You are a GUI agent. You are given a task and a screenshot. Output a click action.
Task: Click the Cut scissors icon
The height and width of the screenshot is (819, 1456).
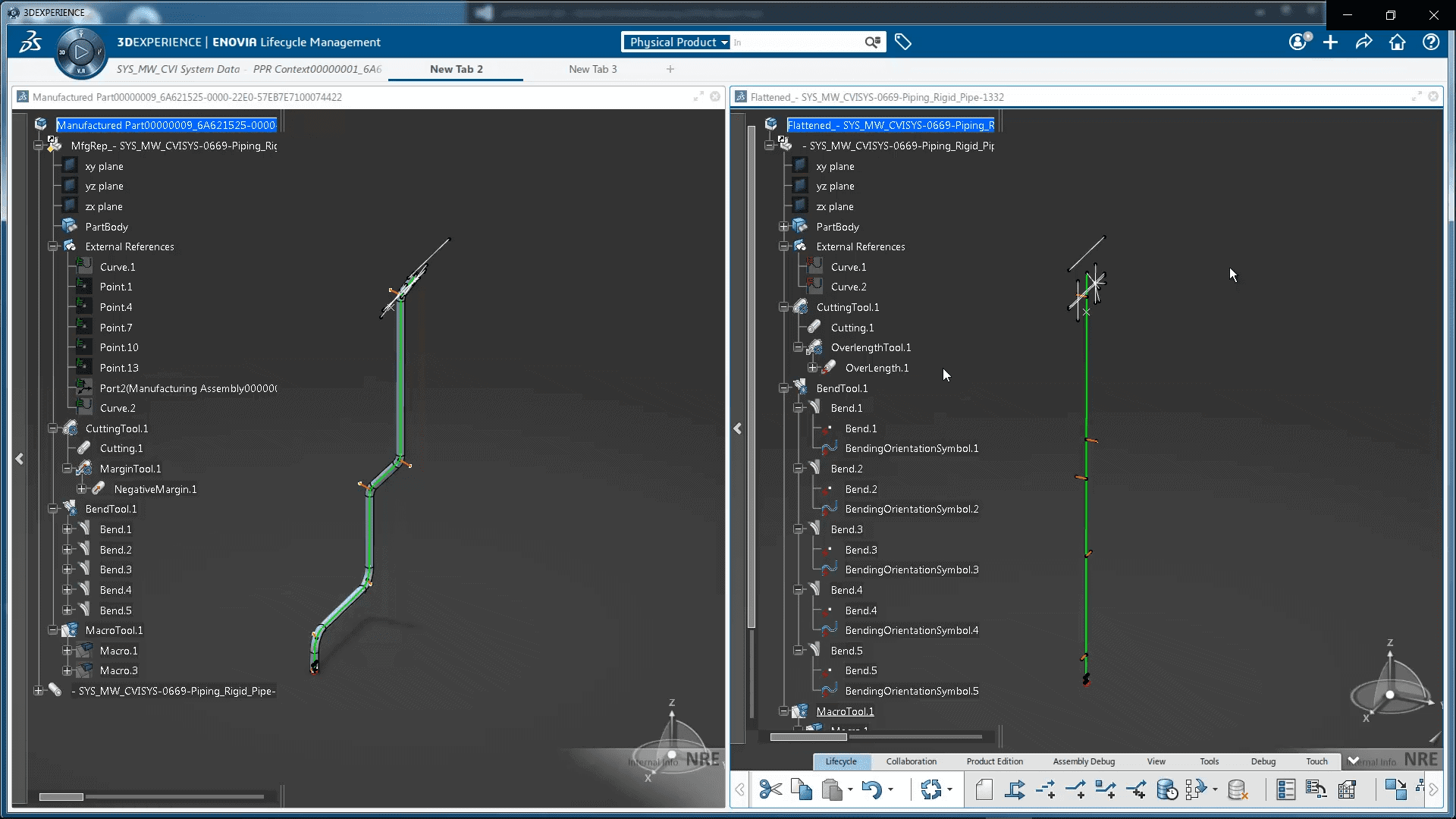coord(770,789)
